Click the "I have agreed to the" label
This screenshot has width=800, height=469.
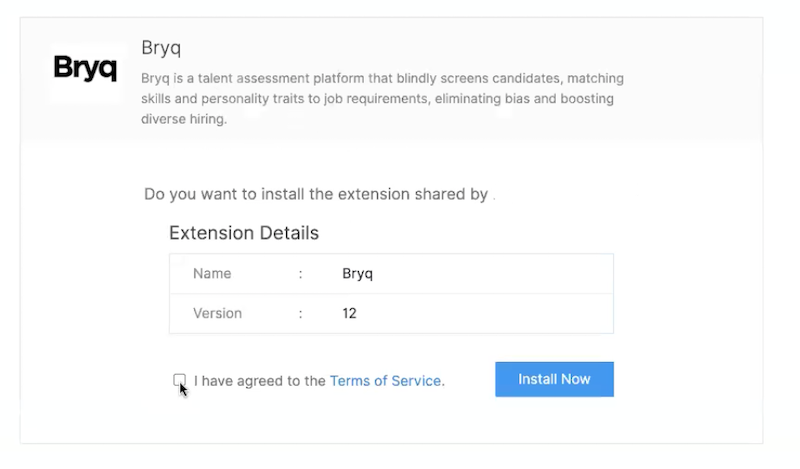coord(260,380)
